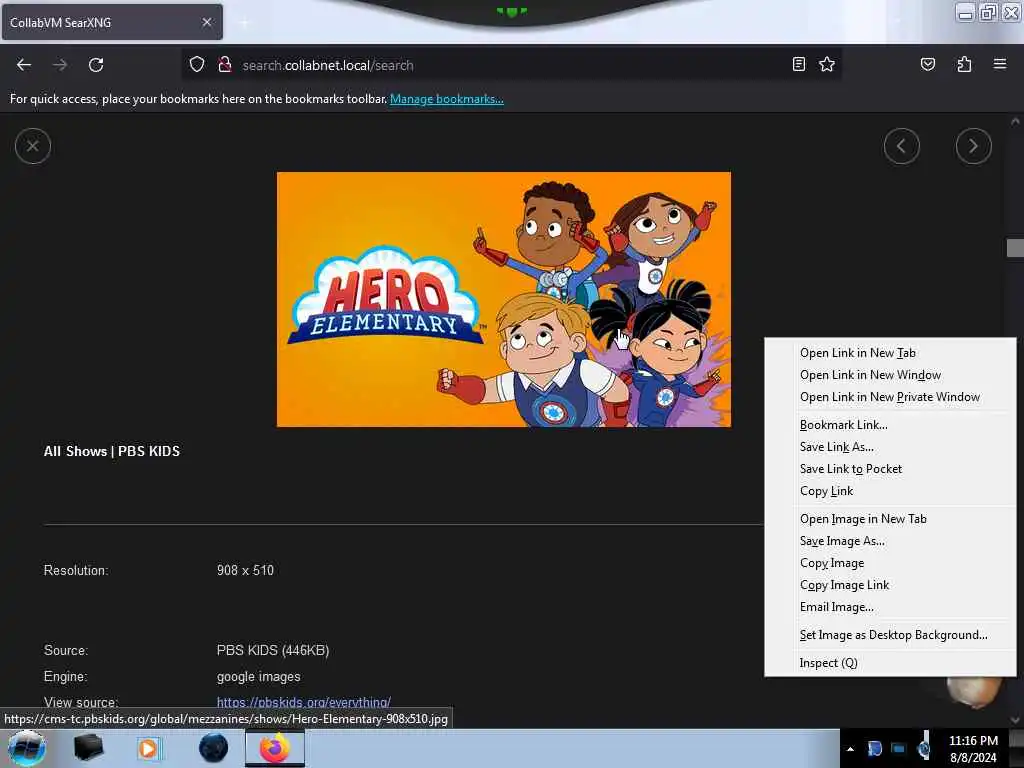Choose Bookmark Link from context menu
Image resolution: width=1024 pixels, height=768 pixels.
pos(890,424)
